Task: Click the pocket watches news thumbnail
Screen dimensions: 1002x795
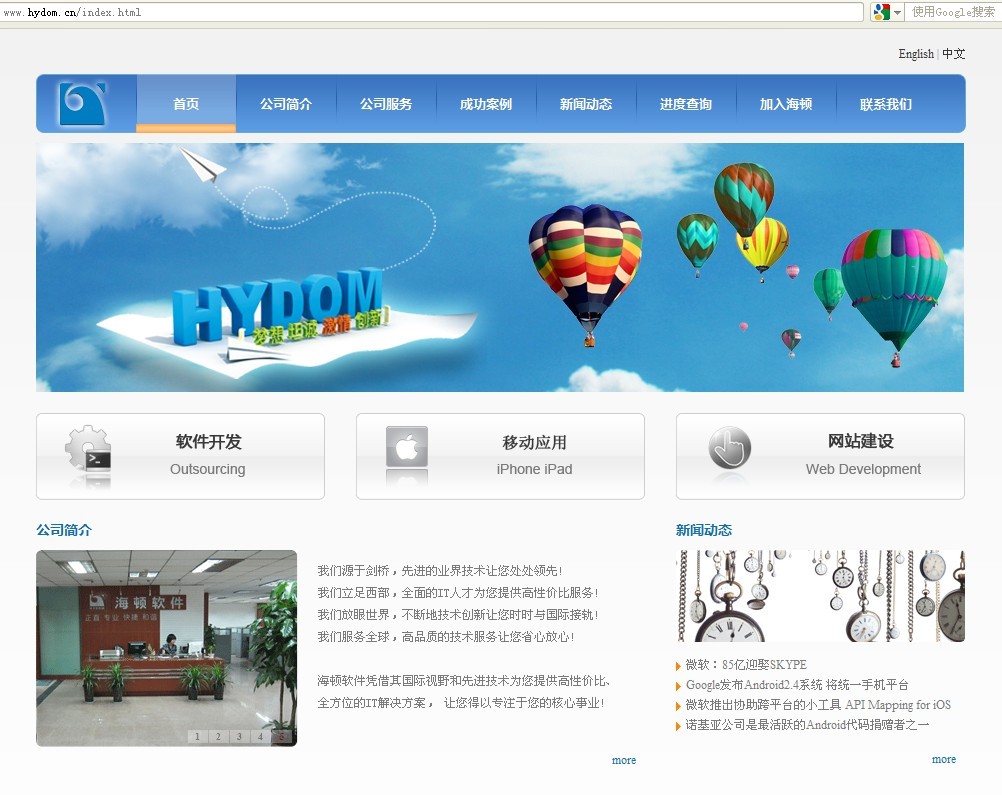Action: pos(820,596)
